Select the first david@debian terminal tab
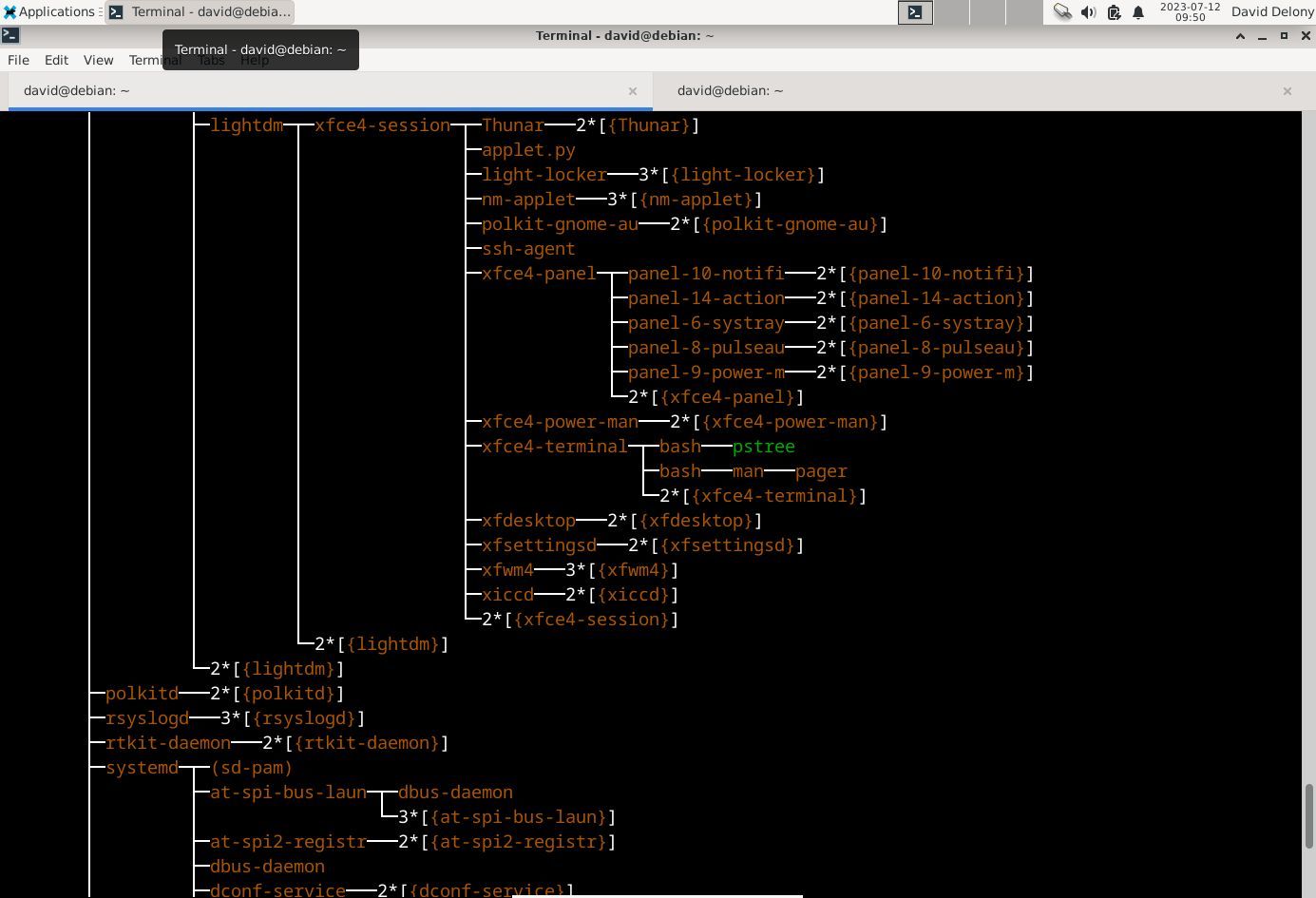Image resolution: width=1316 pixels, height=898 pixels. coord(76,91)
